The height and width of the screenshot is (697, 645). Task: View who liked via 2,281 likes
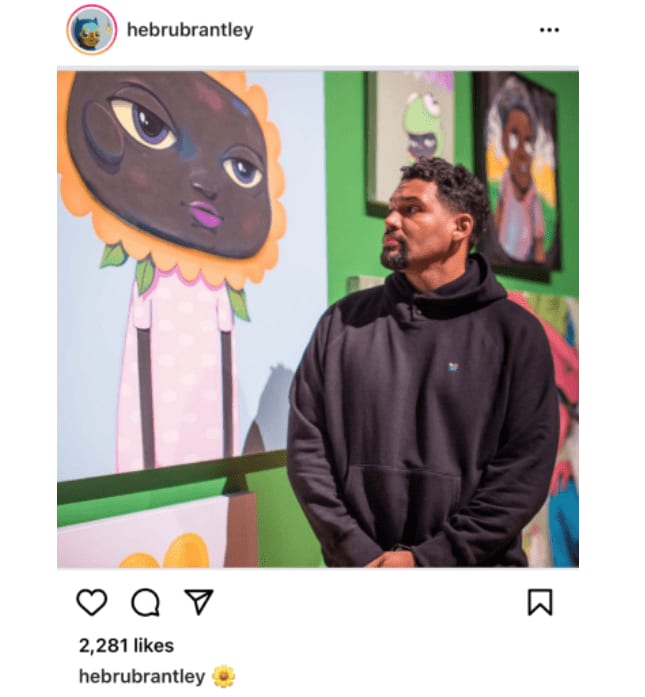pyautogui.click(x=126, y=645)
